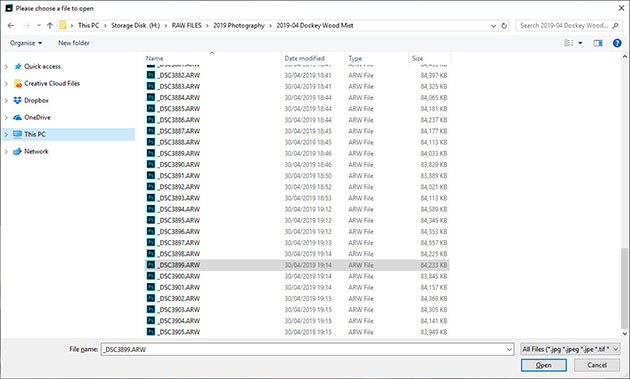
Task: Create a New folder
Action: coord(74,43)
